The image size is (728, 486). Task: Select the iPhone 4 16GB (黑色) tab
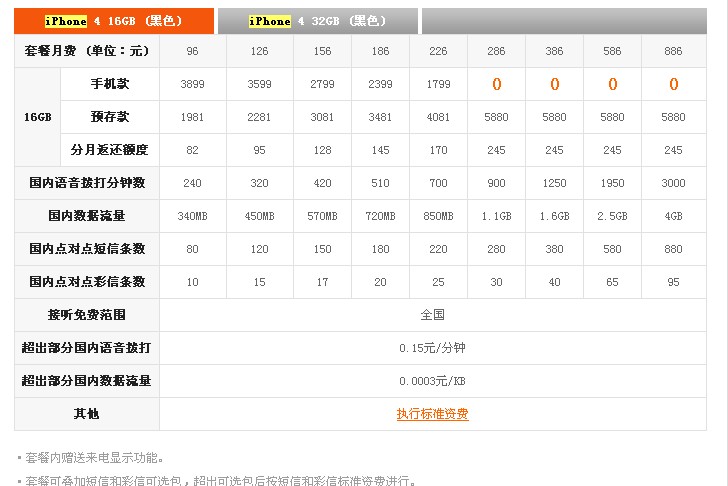[x=114, y=21]
